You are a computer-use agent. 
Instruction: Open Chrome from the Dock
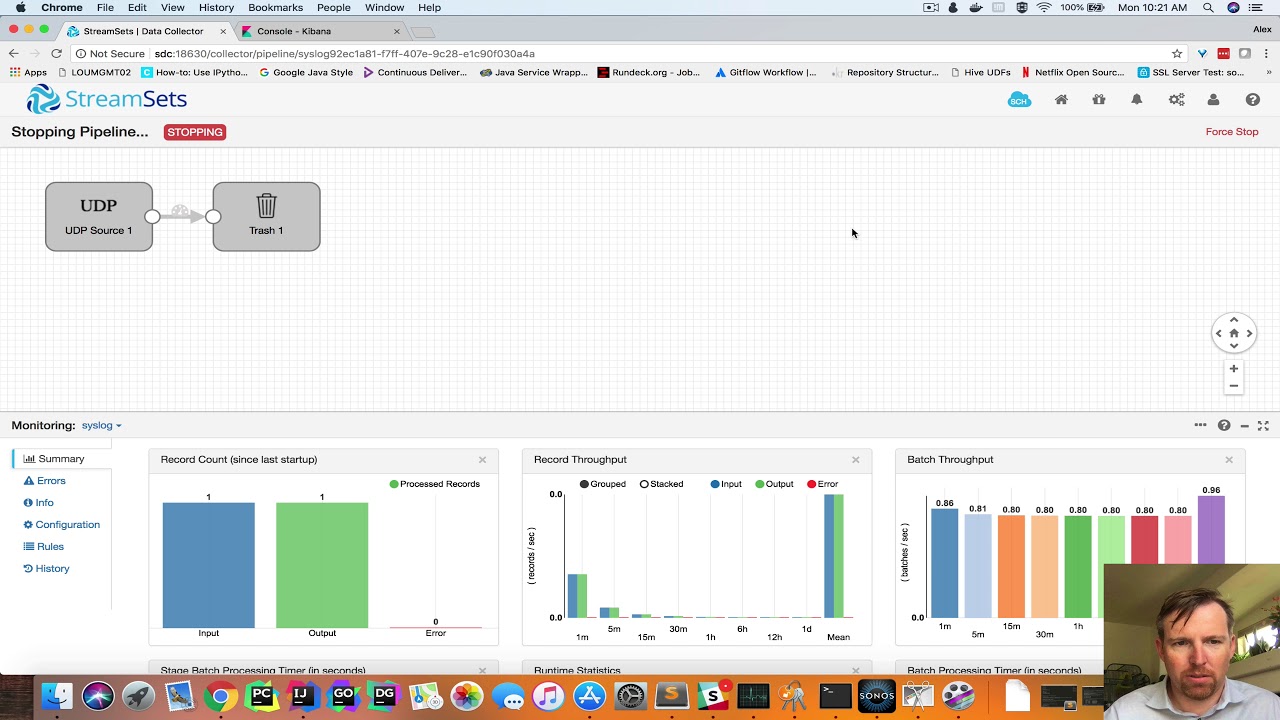click(221, 695)
